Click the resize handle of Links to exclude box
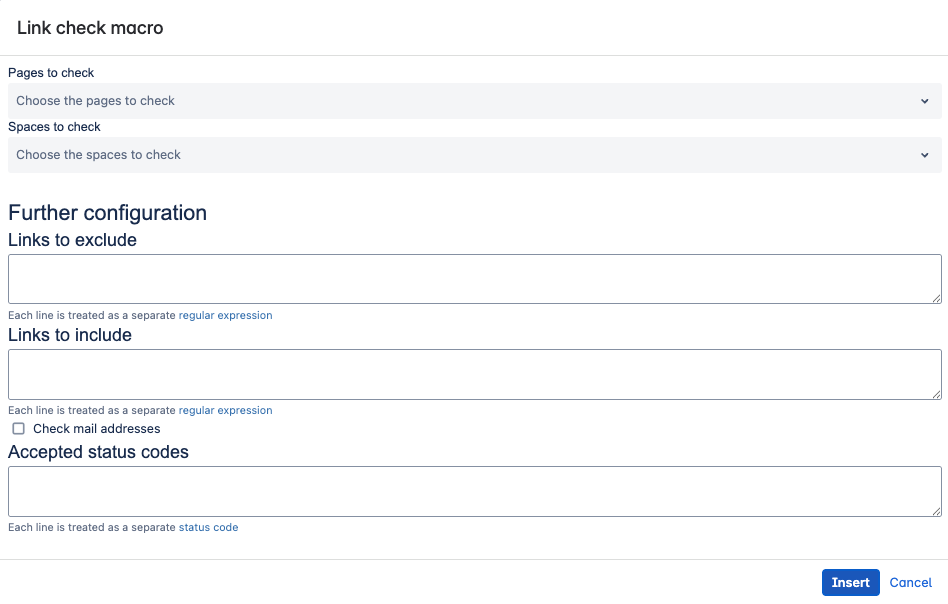Screen dimensions: 948x604 pos(936,298)
